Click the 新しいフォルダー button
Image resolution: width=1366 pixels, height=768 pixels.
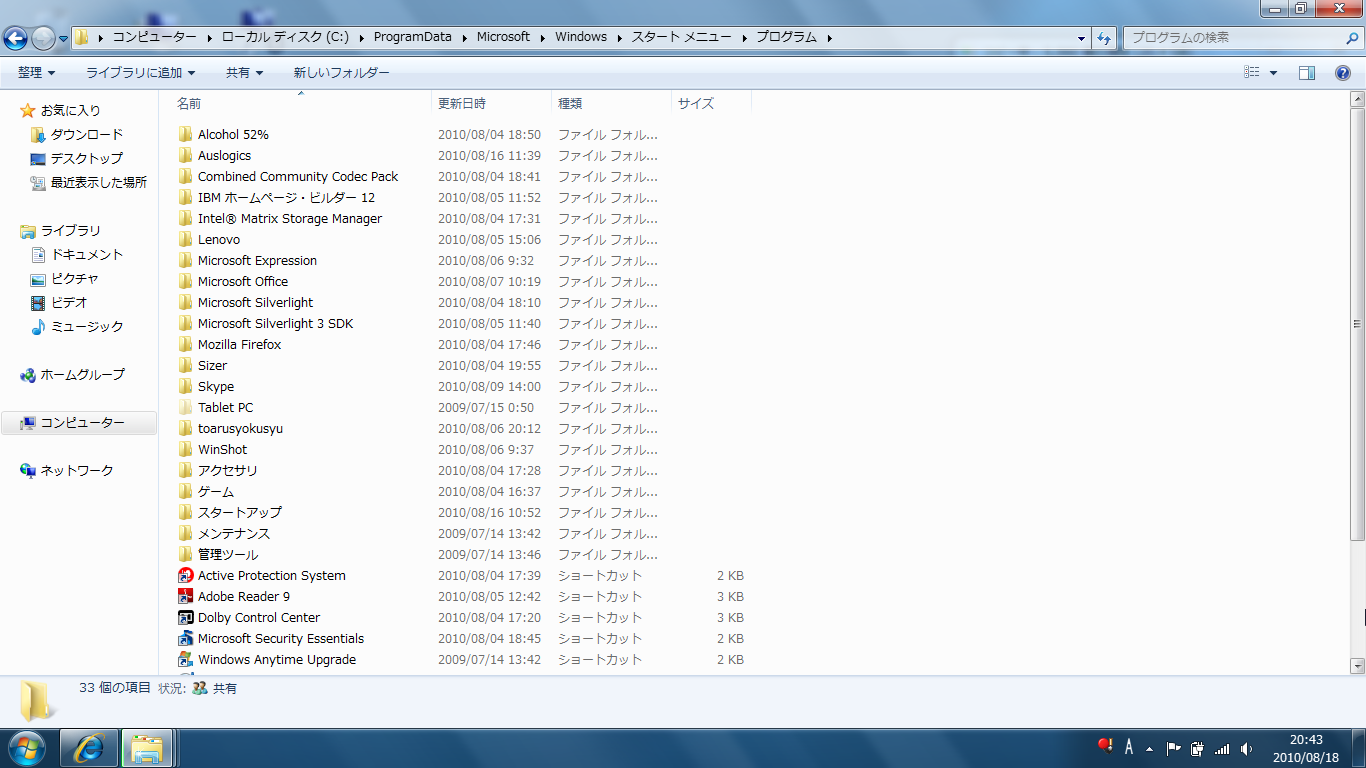pyautogui.click(x=341, y=73)
